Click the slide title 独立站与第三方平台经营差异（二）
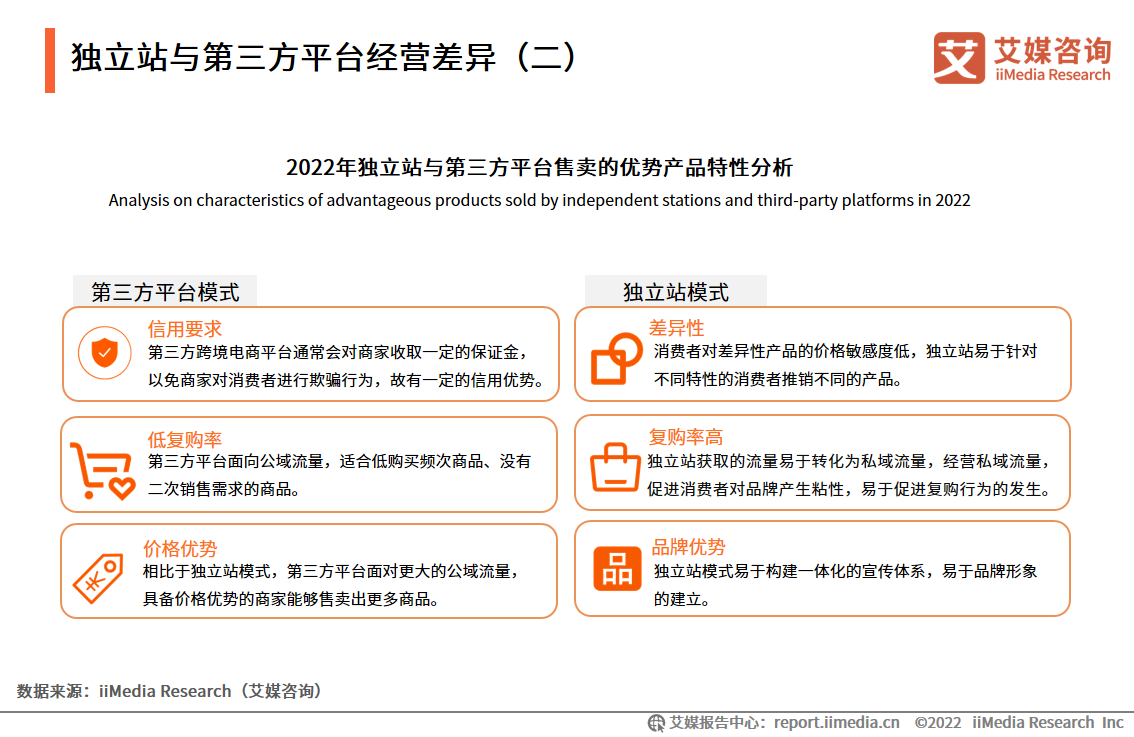Screen dimensions: 1134x737 tap(324, 57)
